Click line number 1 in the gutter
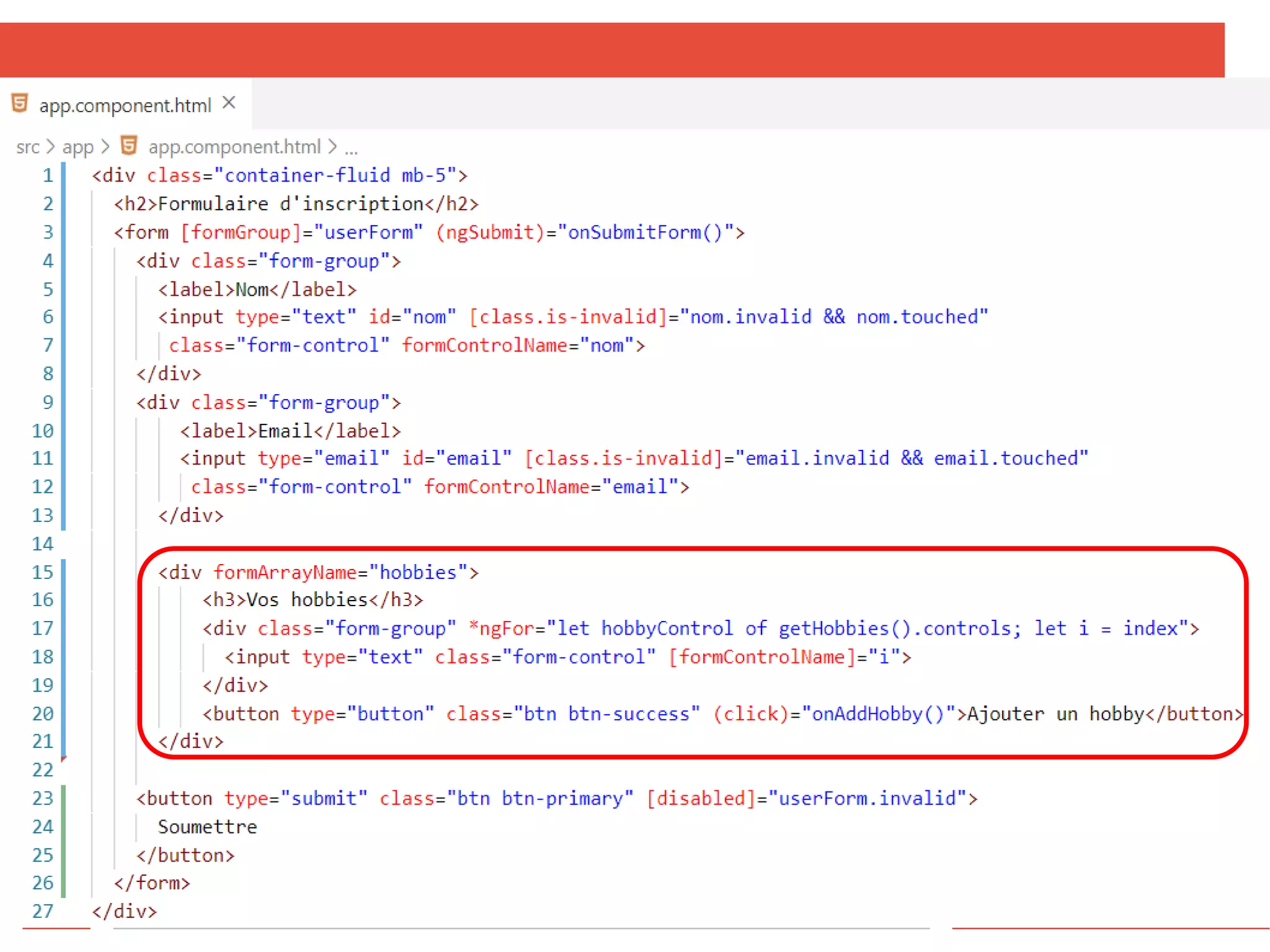Screen dimensions: 1270x952 pyautogui.click(x=48, y=176)
